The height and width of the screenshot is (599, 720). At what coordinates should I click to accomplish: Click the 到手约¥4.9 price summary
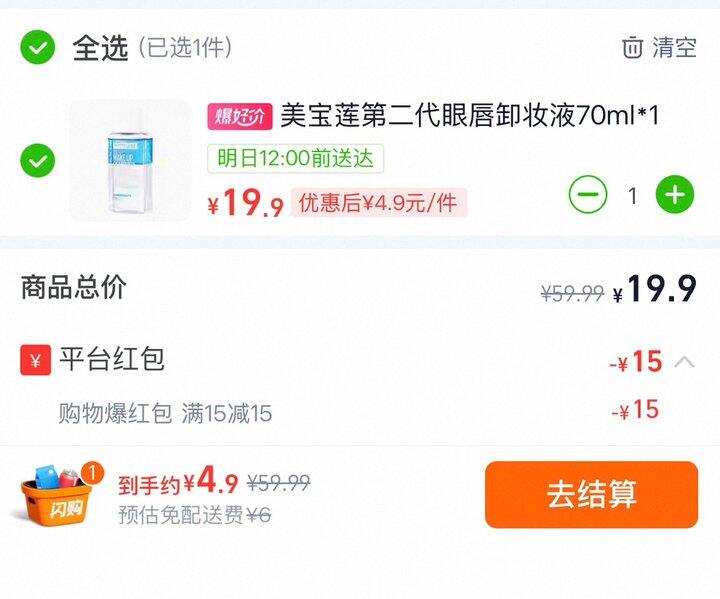[x=178, y=481]
